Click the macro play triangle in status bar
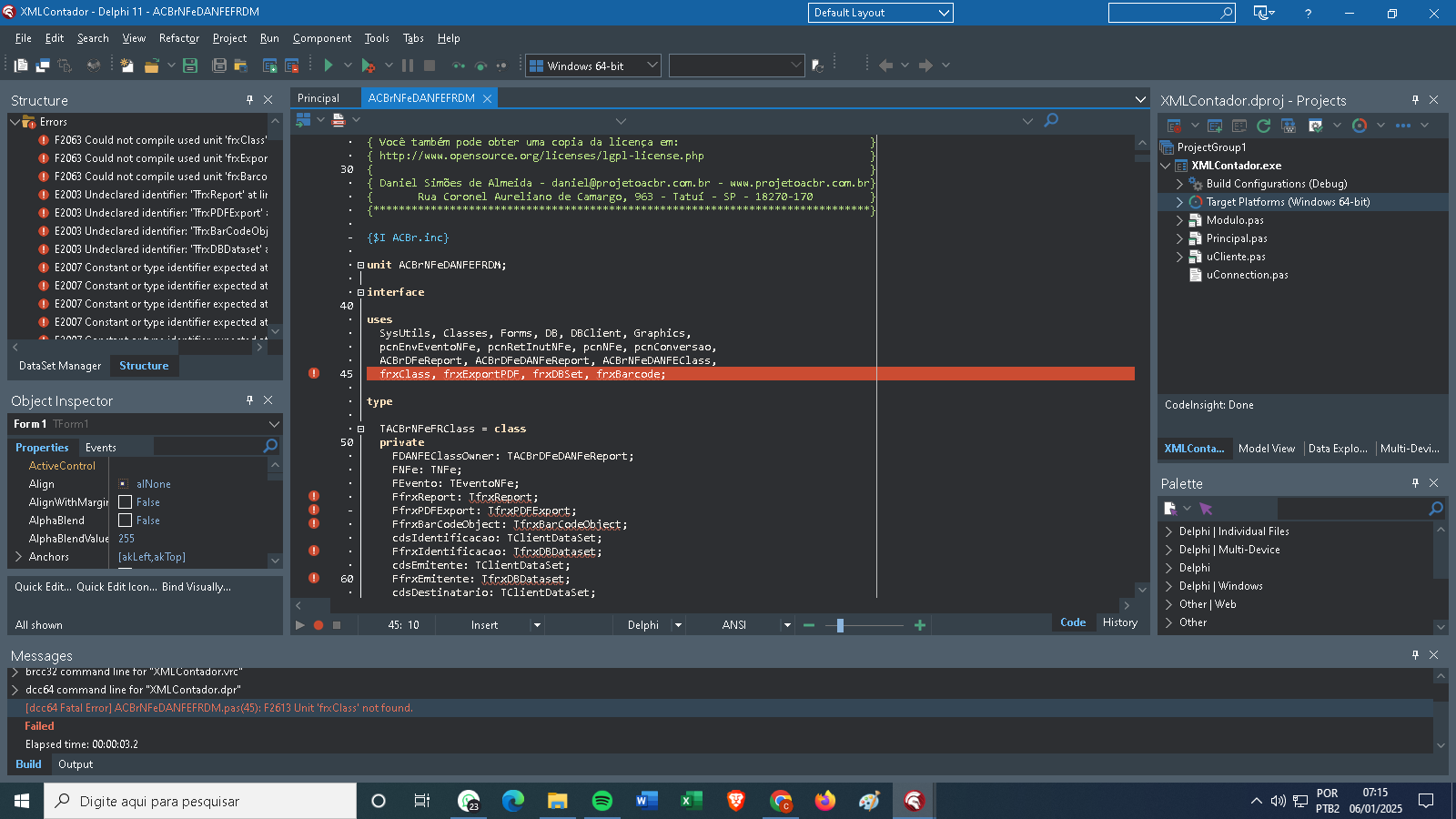 [299, 625]
